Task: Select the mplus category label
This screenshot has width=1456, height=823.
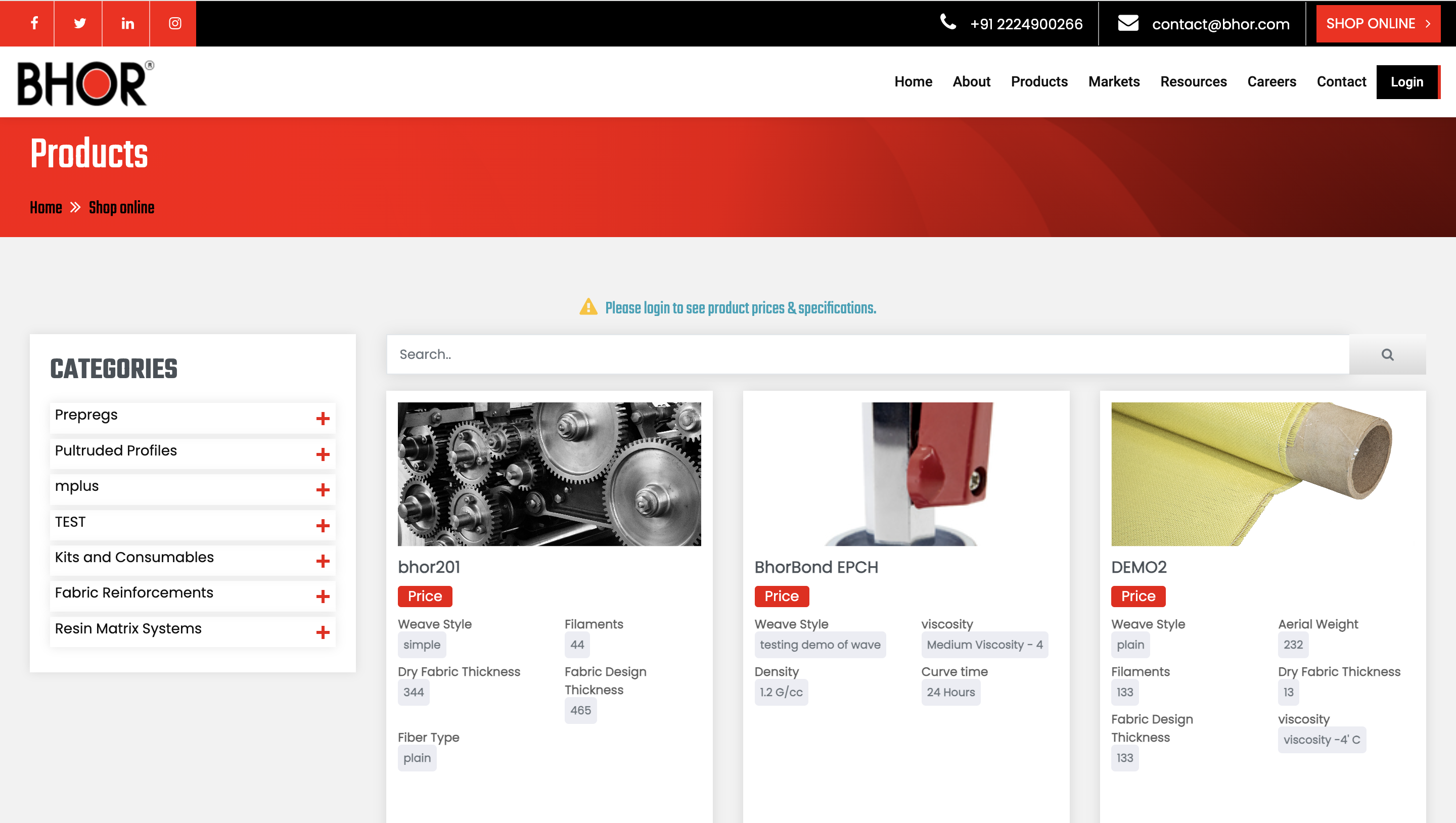Action: [76, 486]
